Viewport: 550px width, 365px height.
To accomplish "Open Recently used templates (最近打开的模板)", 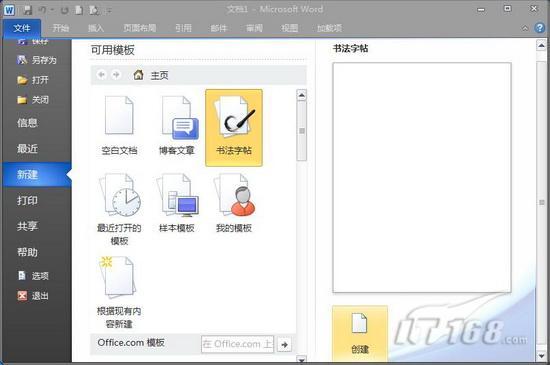I will pos(119,210).
